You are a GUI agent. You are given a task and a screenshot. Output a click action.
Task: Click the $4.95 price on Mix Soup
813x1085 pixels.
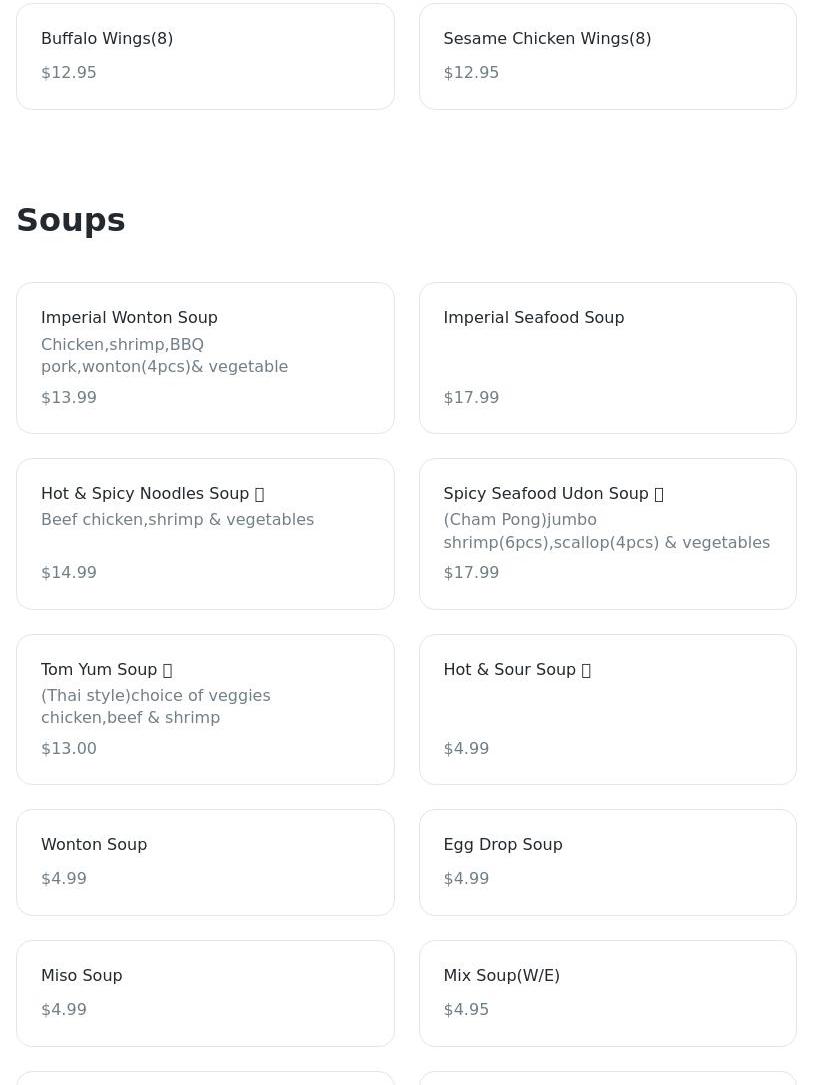pos(466,1010)
